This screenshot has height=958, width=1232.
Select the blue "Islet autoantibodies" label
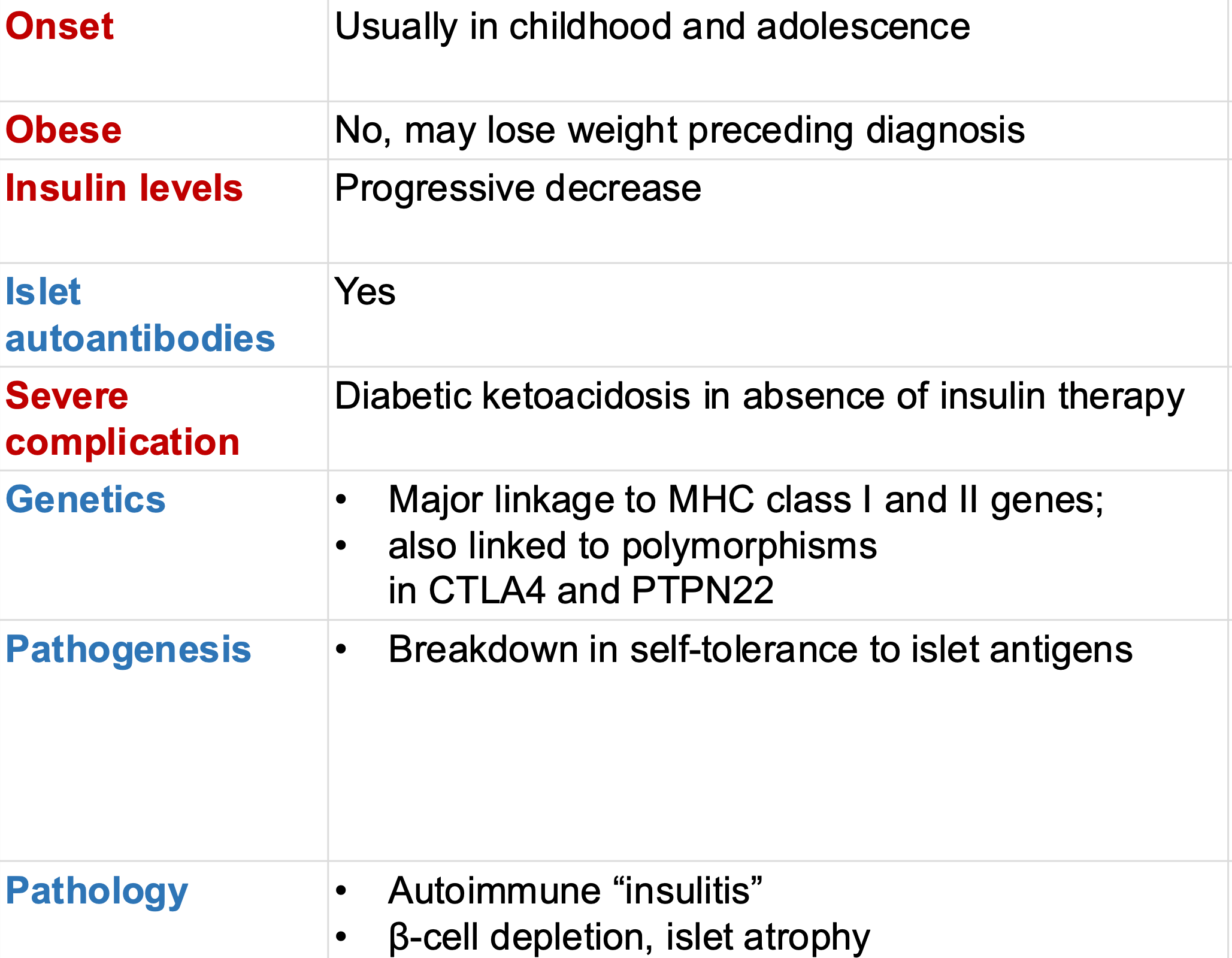point(140,315)
